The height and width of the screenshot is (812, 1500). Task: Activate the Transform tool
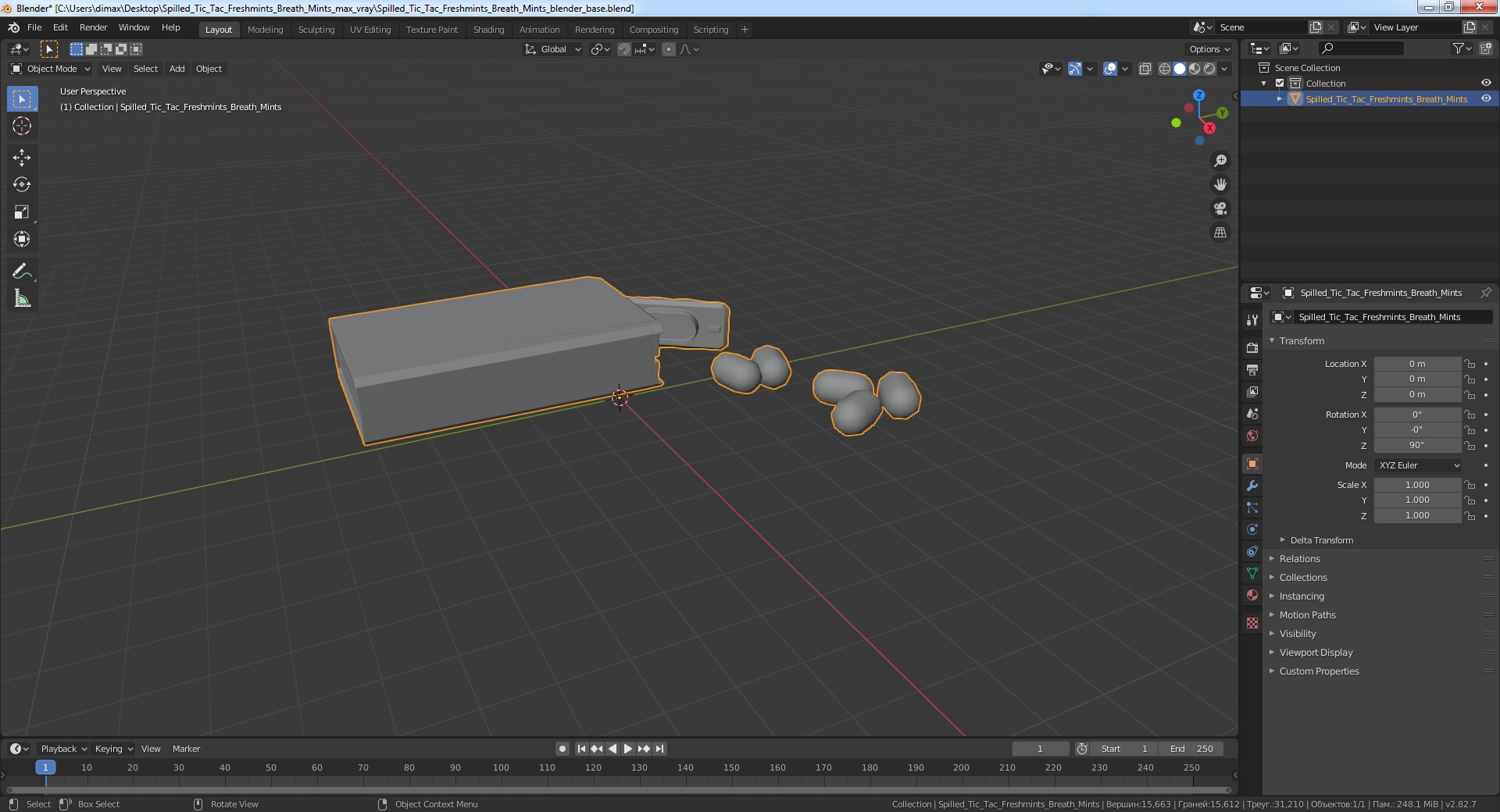(22, 240)
